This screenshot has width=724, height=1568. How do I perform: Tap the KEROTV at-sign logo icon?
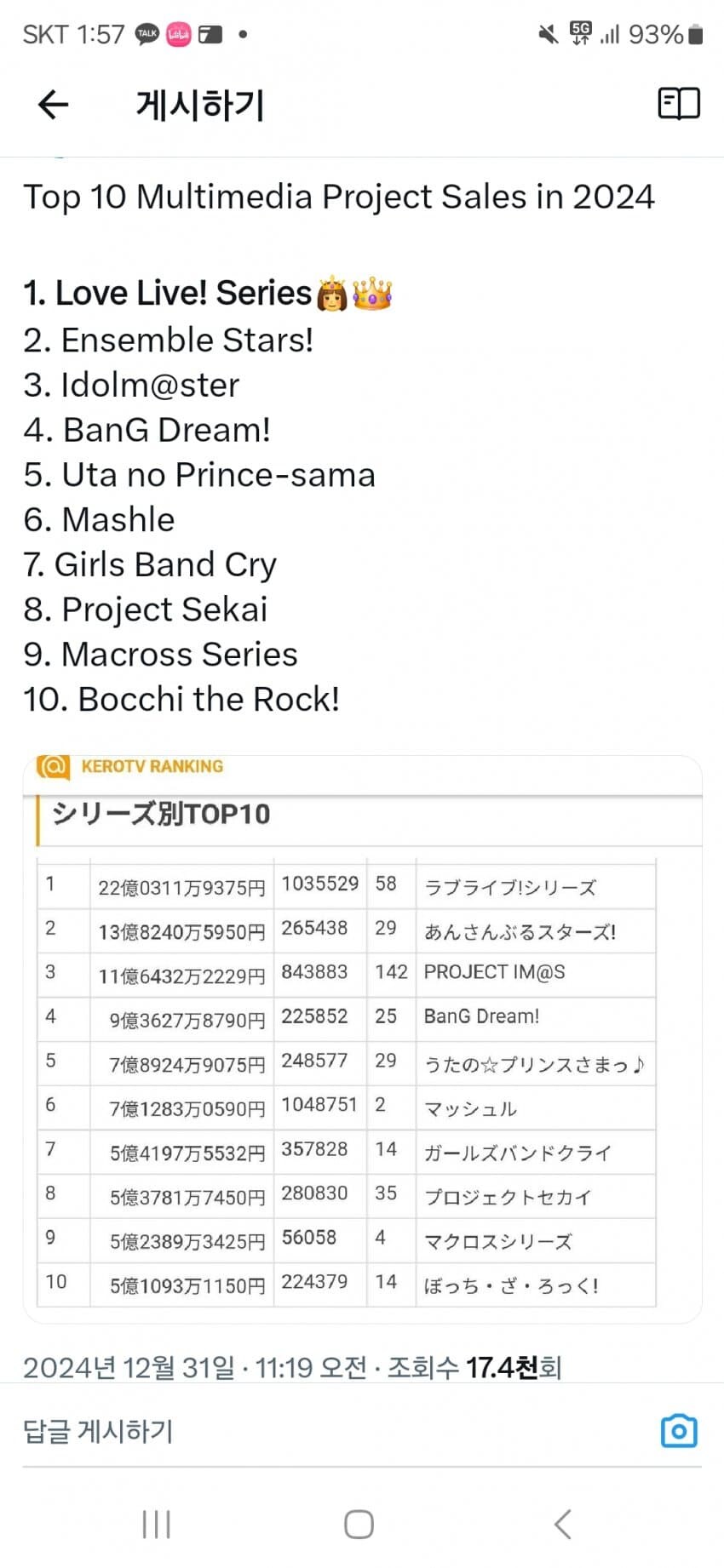point(53,766)
